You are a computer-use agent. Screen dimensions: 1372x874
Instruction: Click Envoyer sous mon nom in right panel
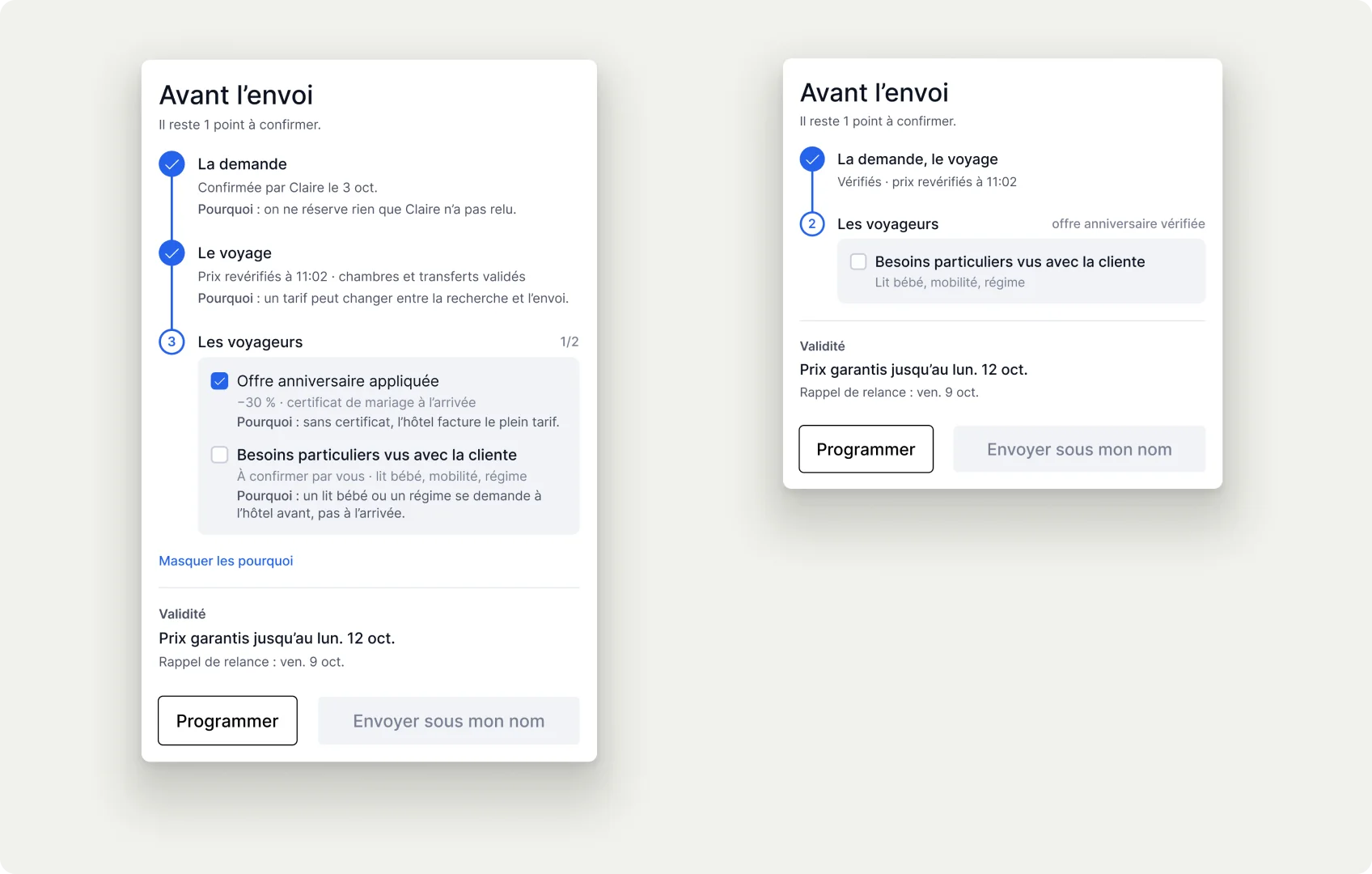1079,449
